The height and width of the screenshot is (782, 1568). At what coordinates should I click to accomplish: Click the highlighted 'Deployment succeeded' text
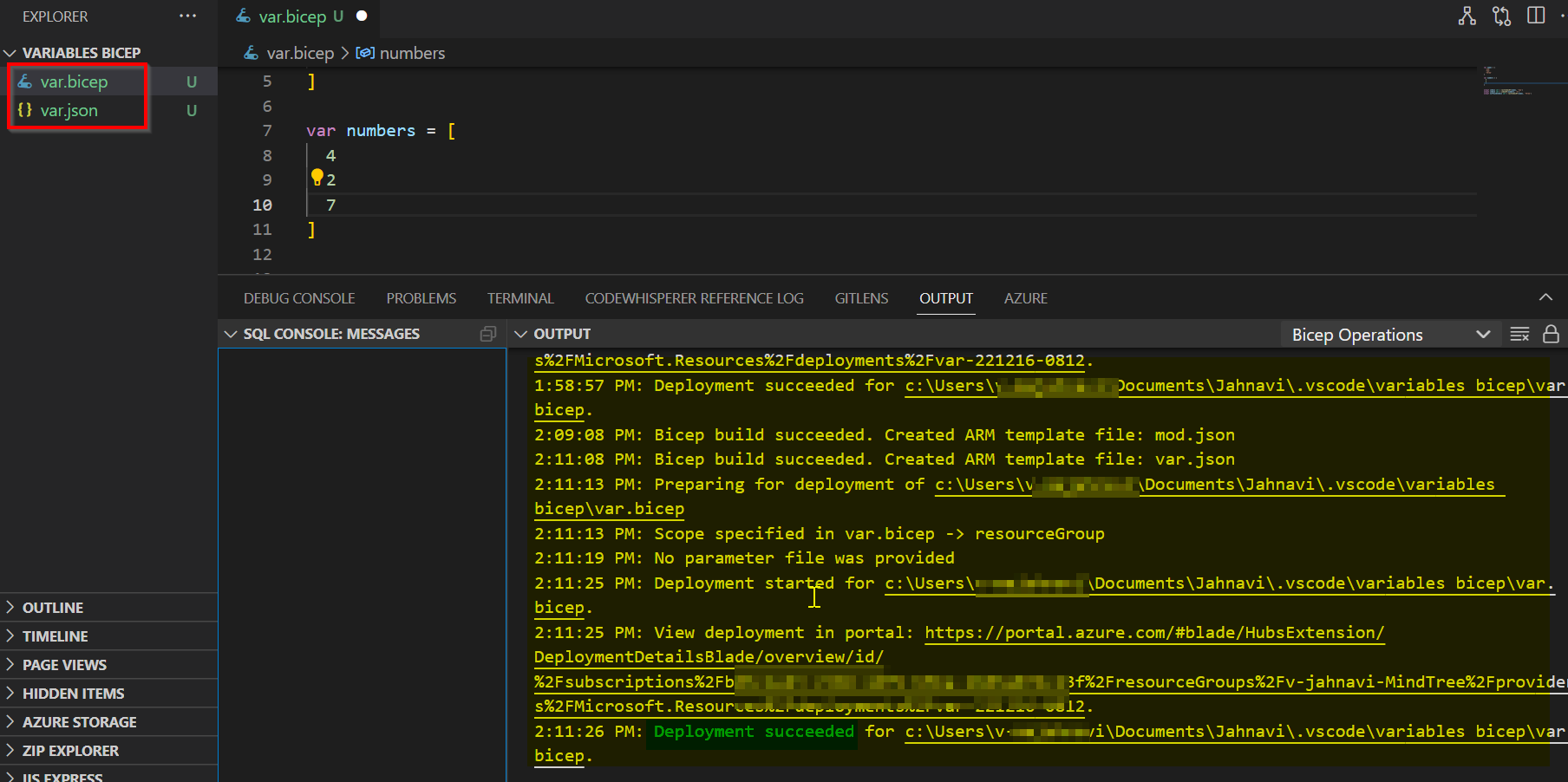click(754, 732)
